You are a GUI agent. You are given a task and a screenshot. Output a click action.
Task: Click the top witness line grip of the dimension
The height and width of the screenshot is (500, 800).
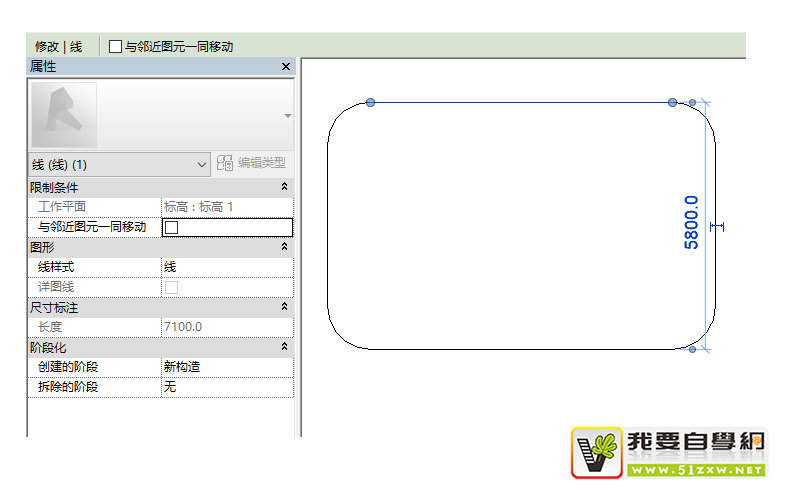(x=692, y=102)
